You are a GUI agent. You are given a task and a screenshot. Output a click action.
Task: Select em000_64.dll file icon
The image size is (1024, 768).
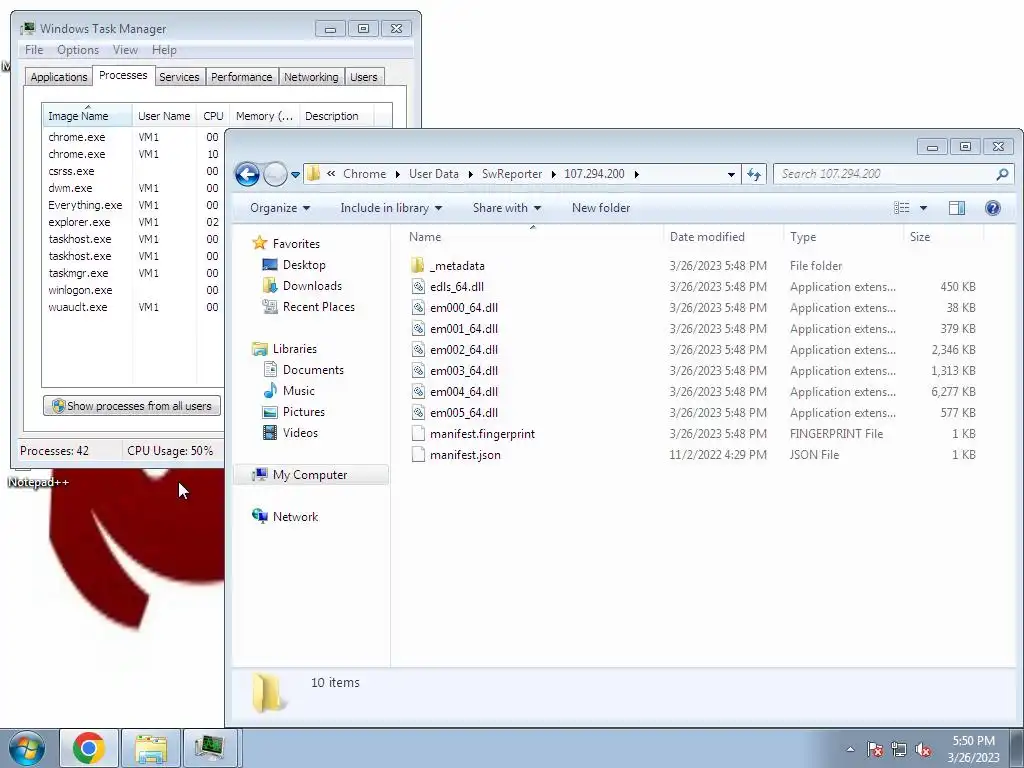[418, 308]
